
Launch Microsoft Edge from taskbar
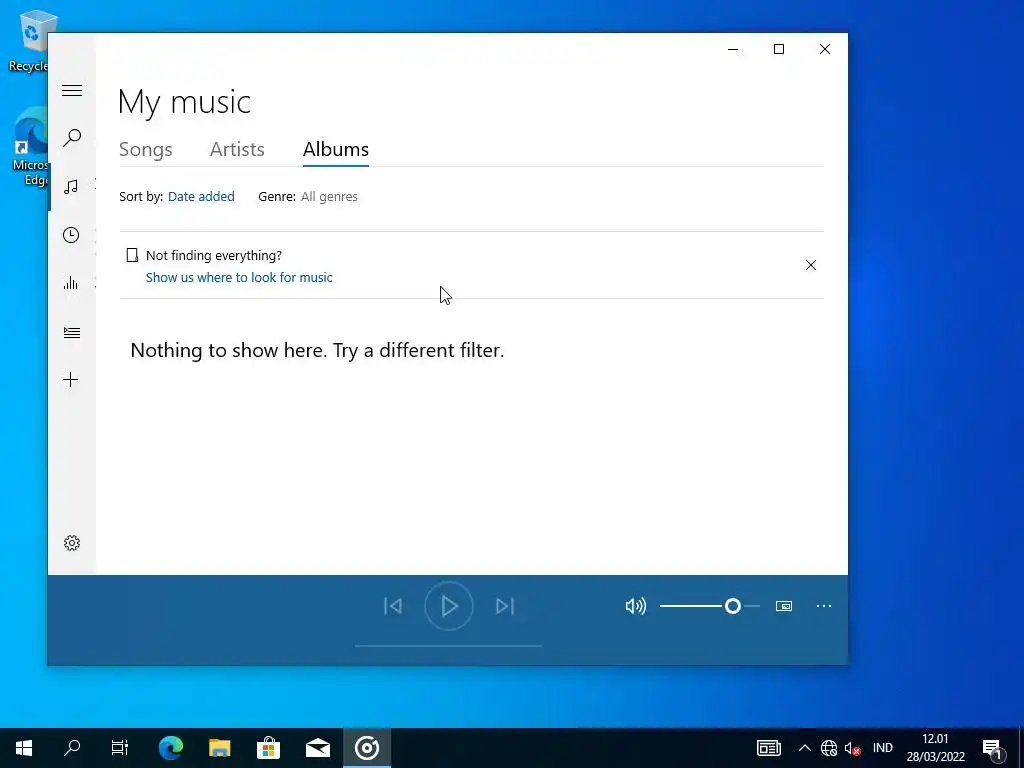click(171, 748)
